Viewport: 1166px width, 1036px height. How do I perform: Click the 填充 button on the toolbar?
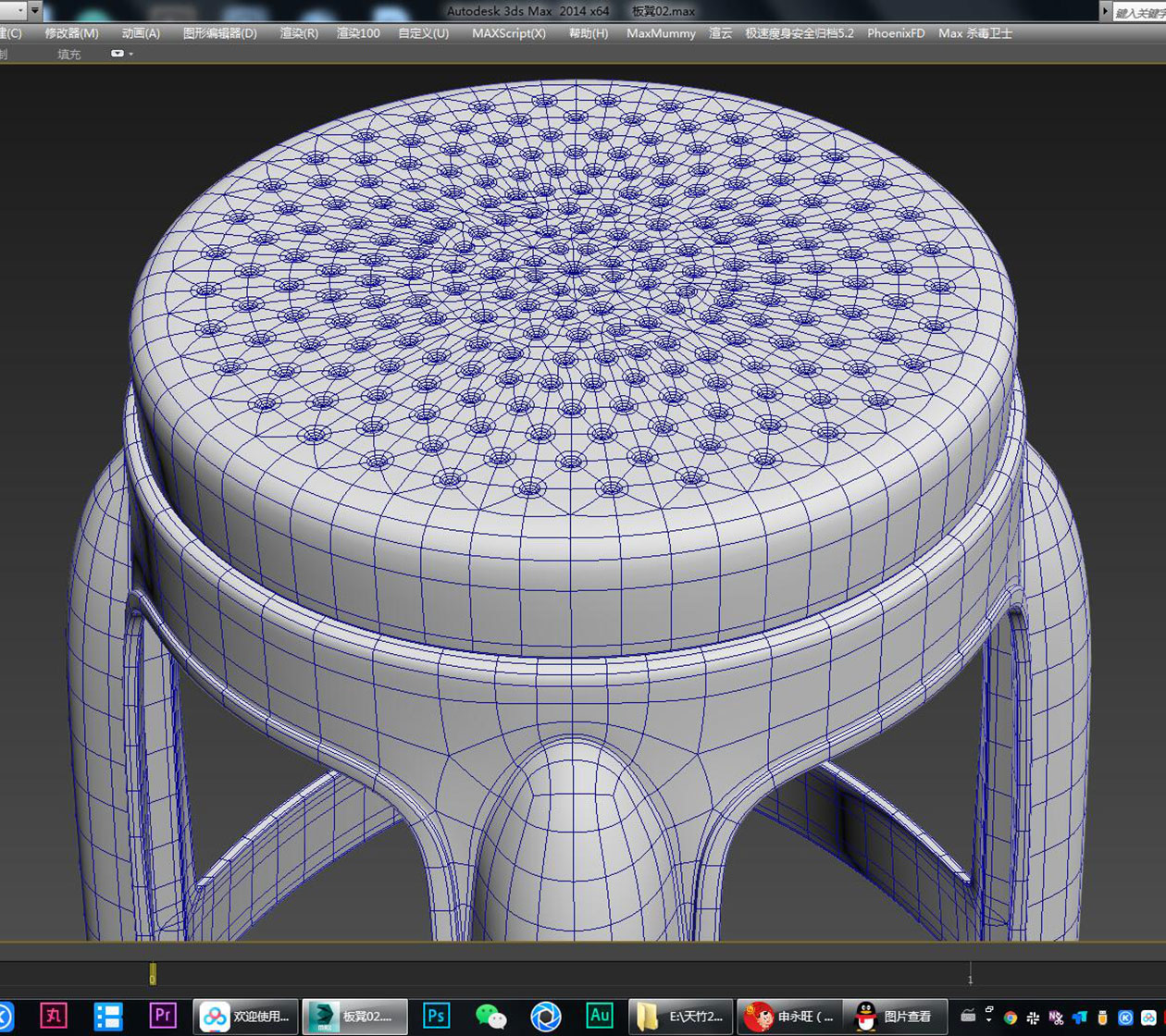coord(67,54)
